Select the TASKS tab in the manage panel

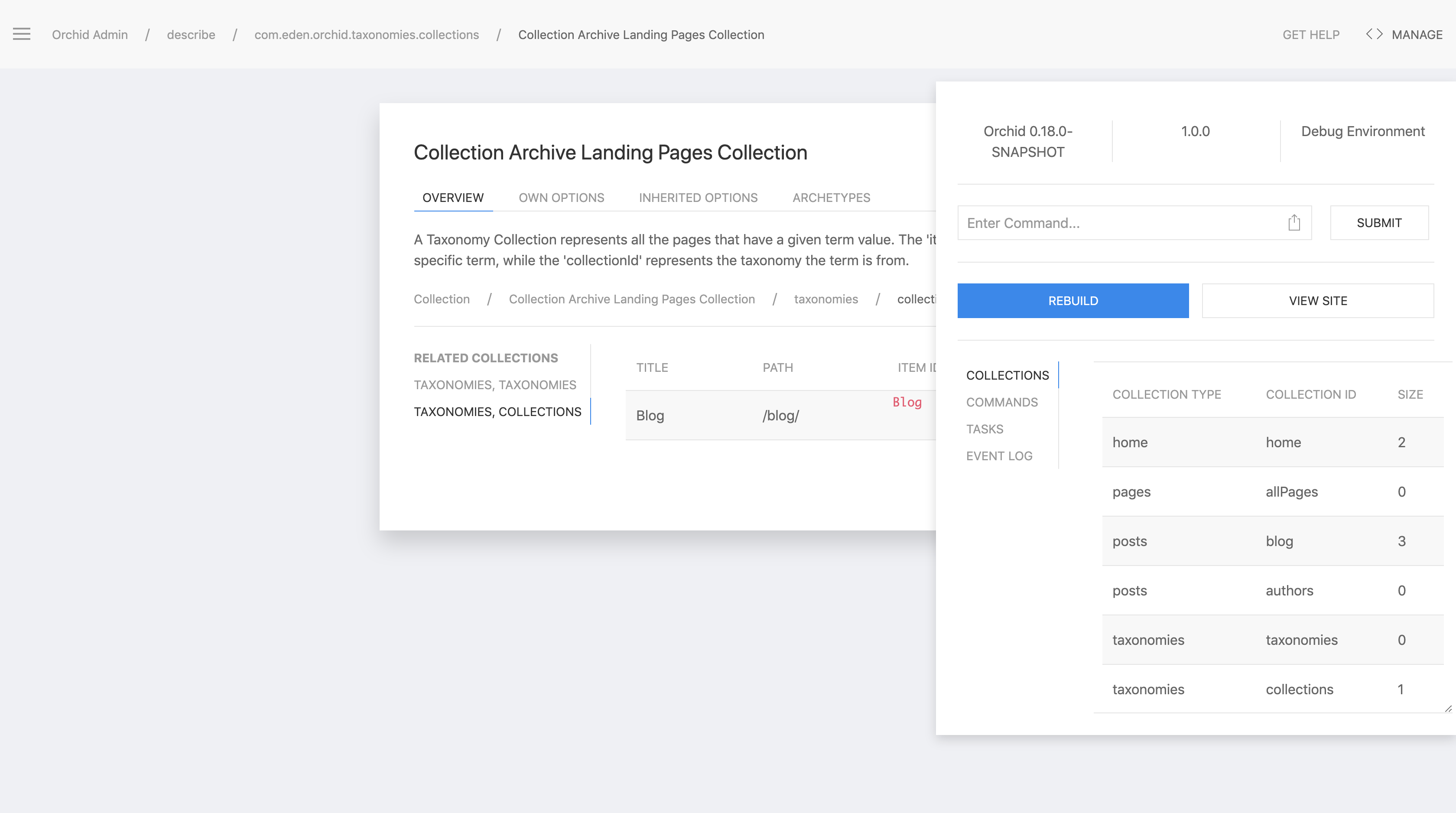(985, 429)
